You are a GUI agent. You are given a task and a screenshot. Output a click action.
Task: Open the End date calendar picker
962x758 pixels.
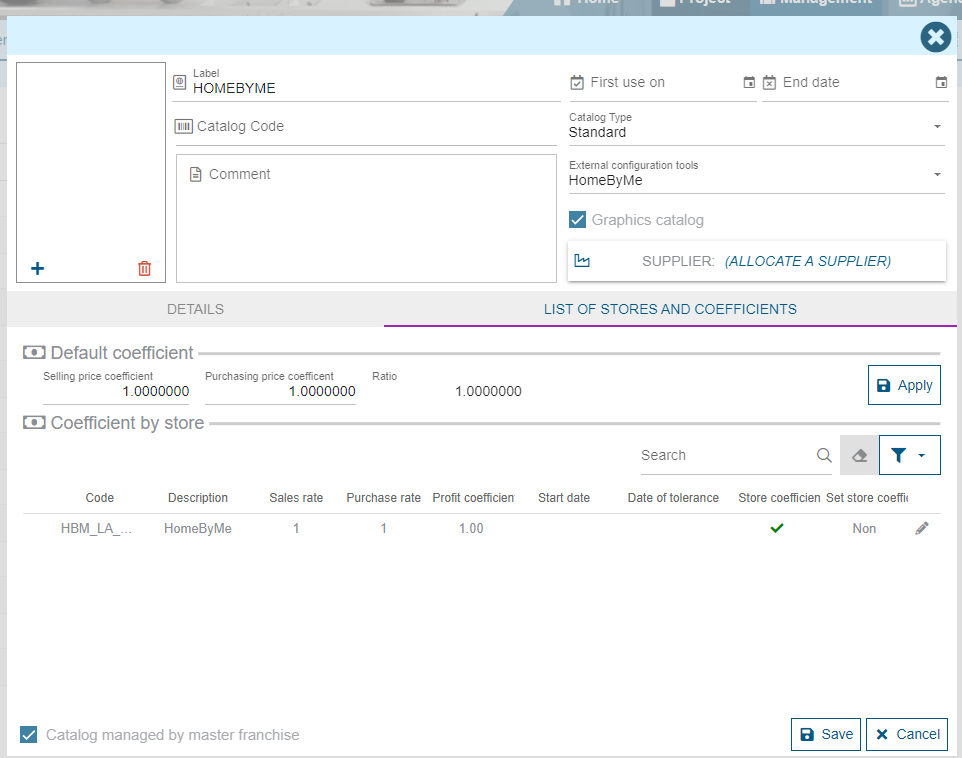[941, 83]
